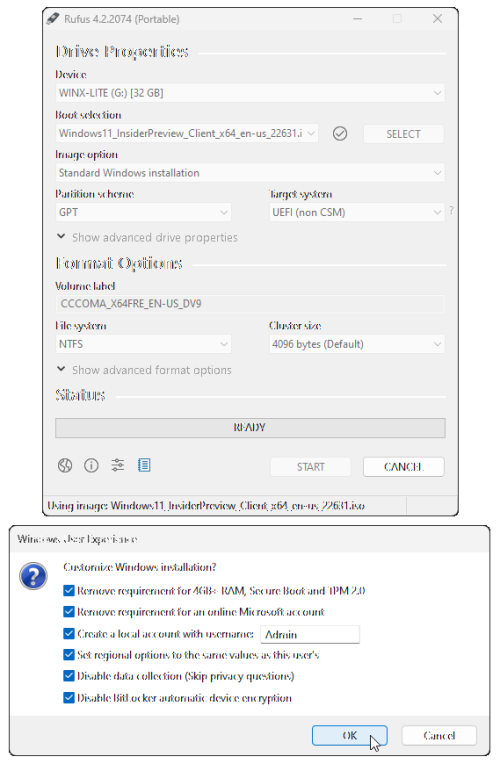This screenshot has width=500, height=764.
Task: Click the Rufus USB title bar icon
Action: point(53,19)
